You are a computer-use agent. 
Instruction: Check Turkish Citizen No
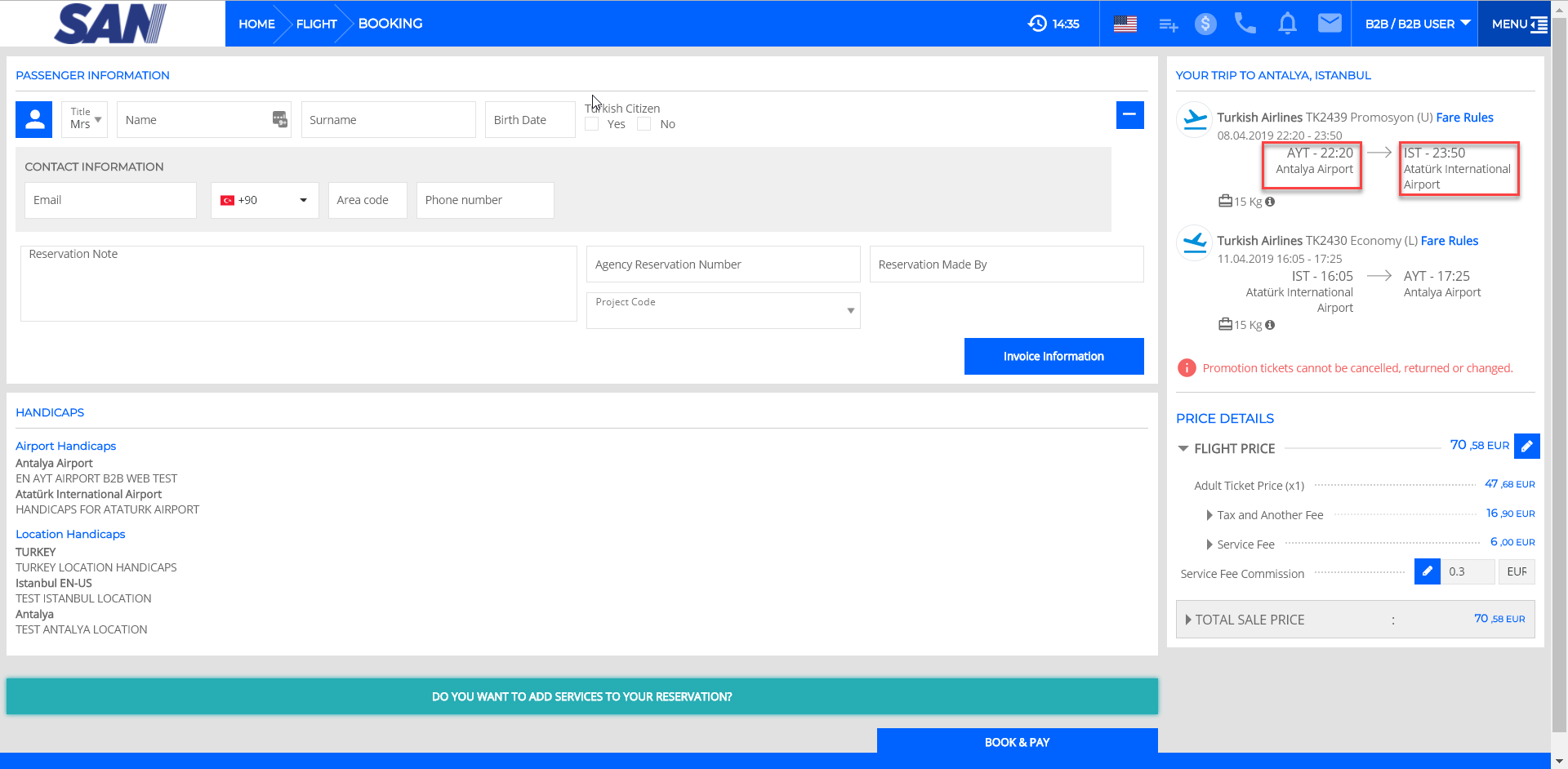pos(644,124)
